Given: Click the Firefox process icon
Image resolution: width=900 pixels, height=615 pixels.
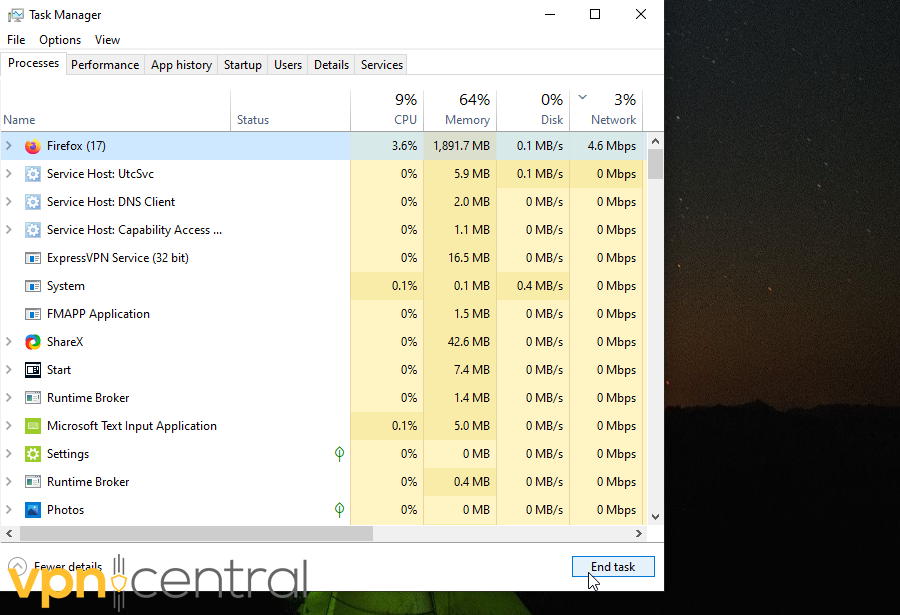Looking at the screenshot, I should pos(33,146).
